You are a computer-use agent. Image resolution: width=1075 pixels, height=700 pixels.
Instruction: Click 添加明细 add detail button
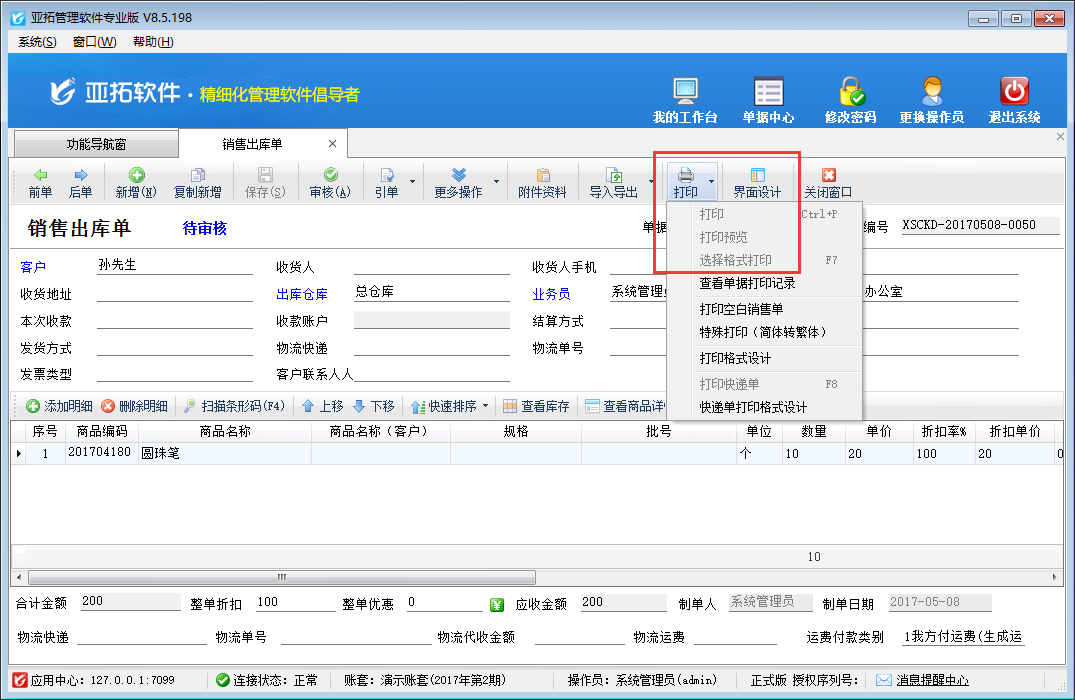(60, 406)
